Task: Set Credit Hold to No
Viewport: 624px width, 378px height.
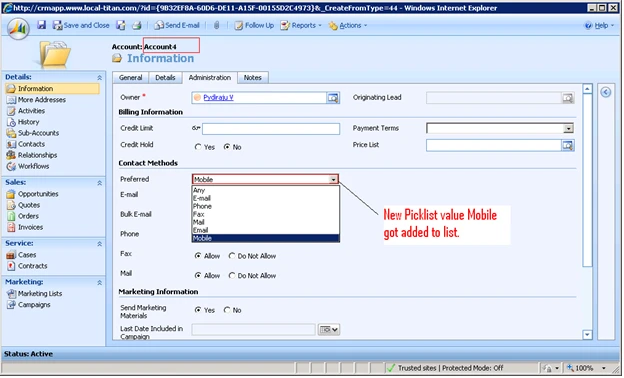Action: 227,147
